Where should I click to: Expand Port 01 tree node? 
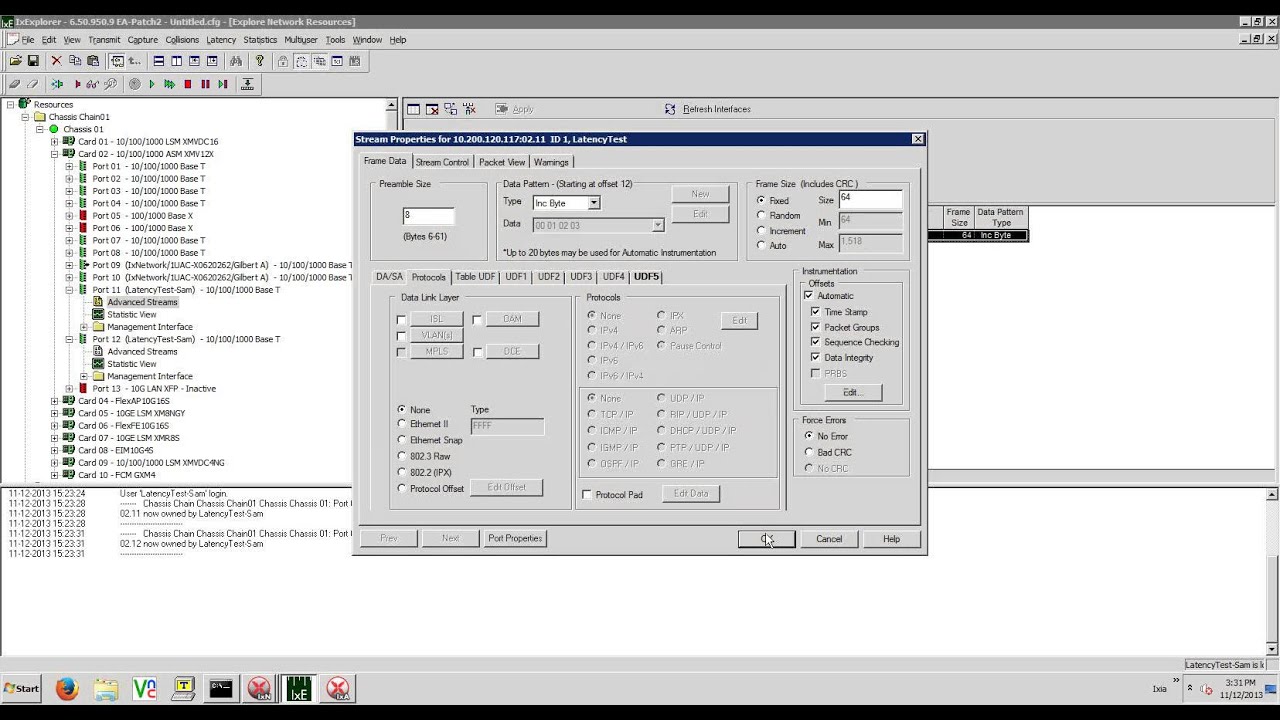(x=69, y=166)
